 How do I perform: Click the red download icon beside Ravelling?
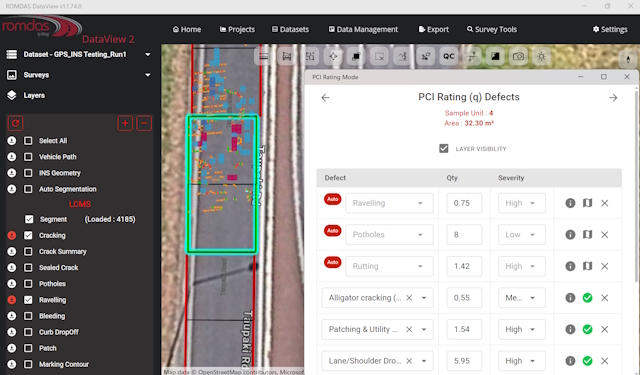tap(12, 300)
